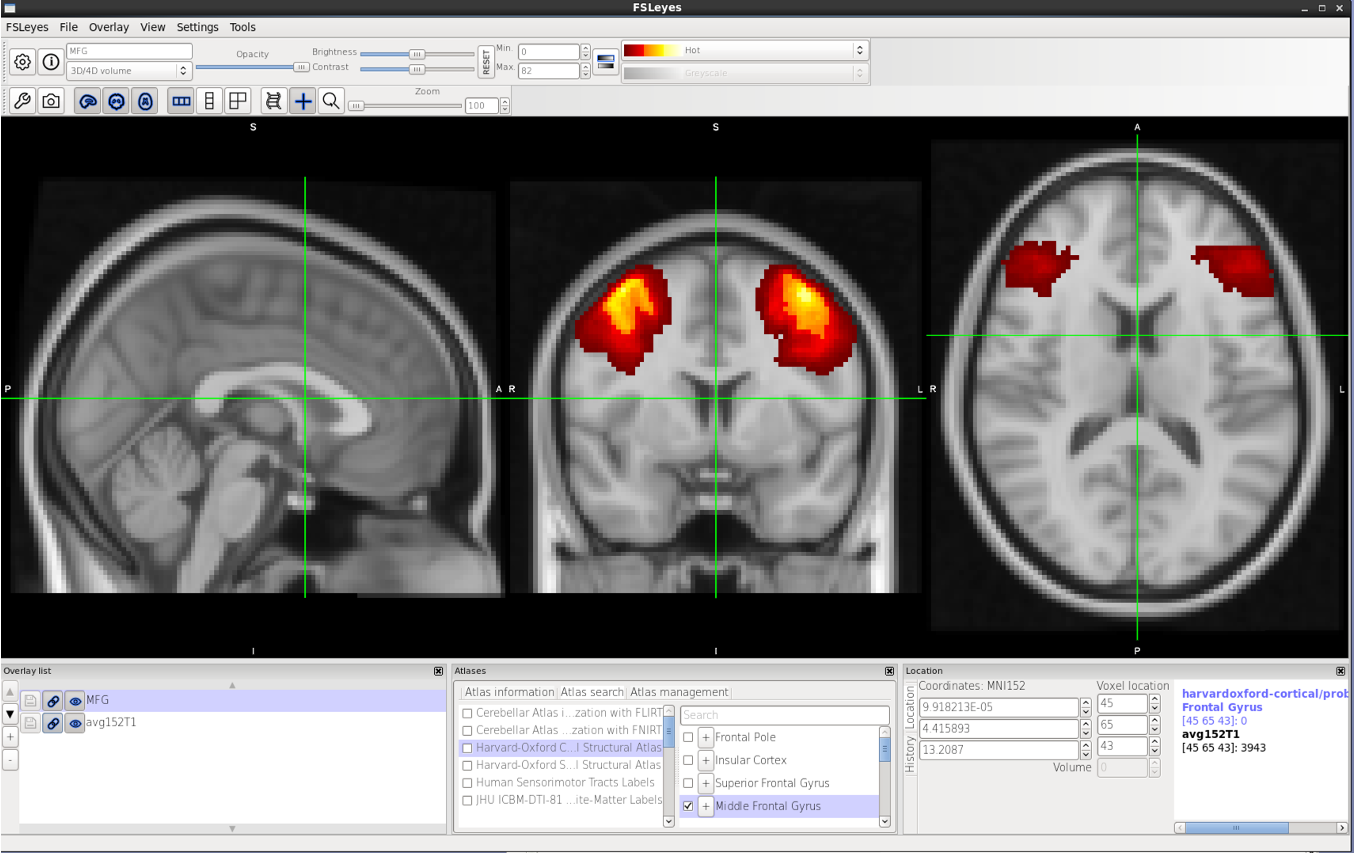Open the History tab in Location panel
The height and width of the screenshot is (854, 1354).
tap(909, 754)
